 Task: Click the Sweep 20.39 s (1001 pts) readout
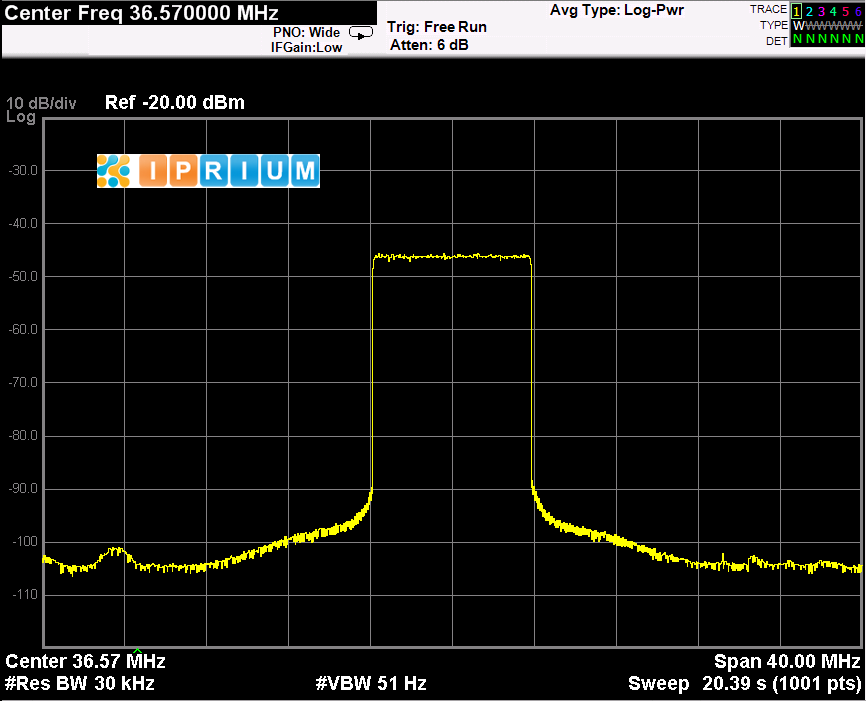pyautogui.click(x=744, y=683)
